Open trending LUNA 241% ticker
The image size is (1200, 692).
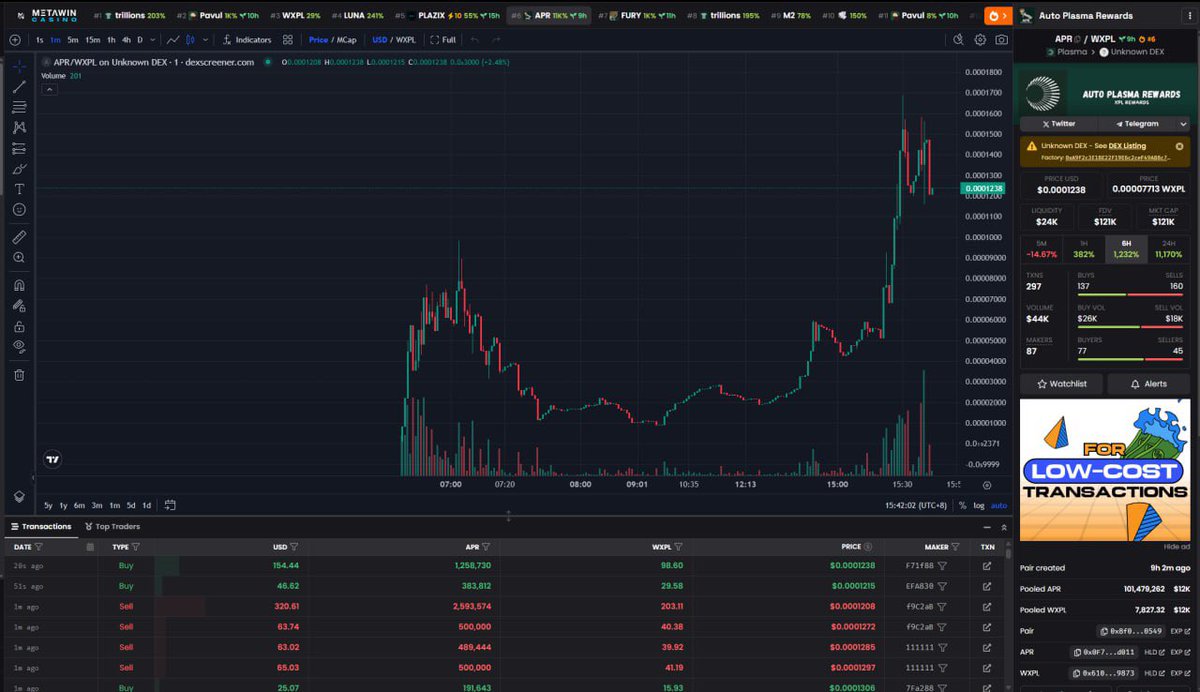point(358,16)
